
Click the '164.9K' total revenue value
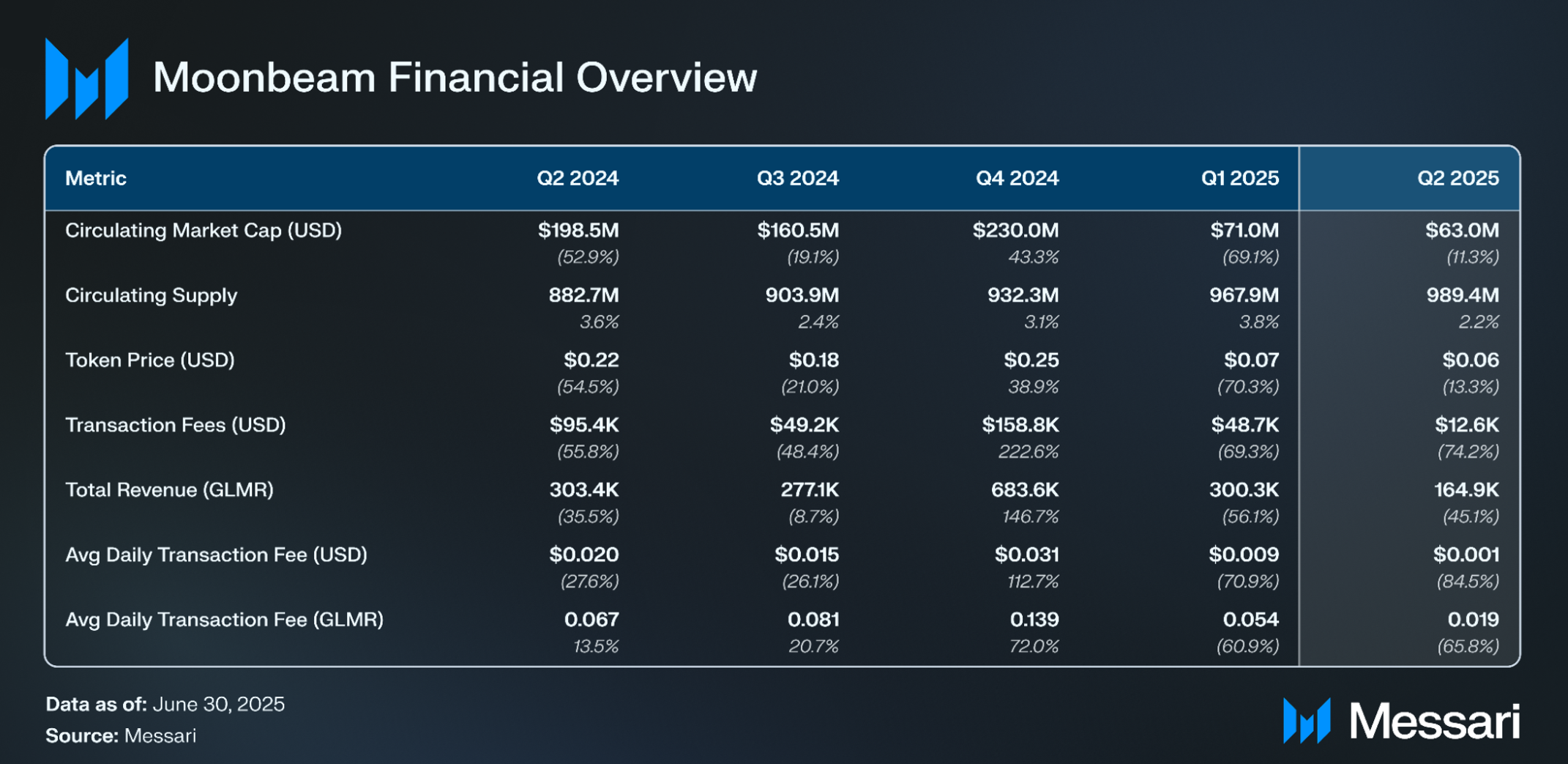tap(1466, 490)
